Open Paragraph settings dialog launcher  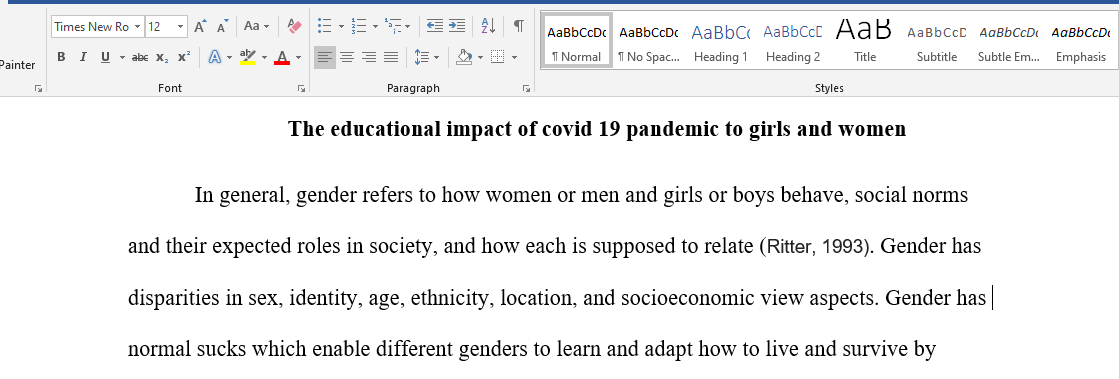pyautogui.click(x=527, y=89)
